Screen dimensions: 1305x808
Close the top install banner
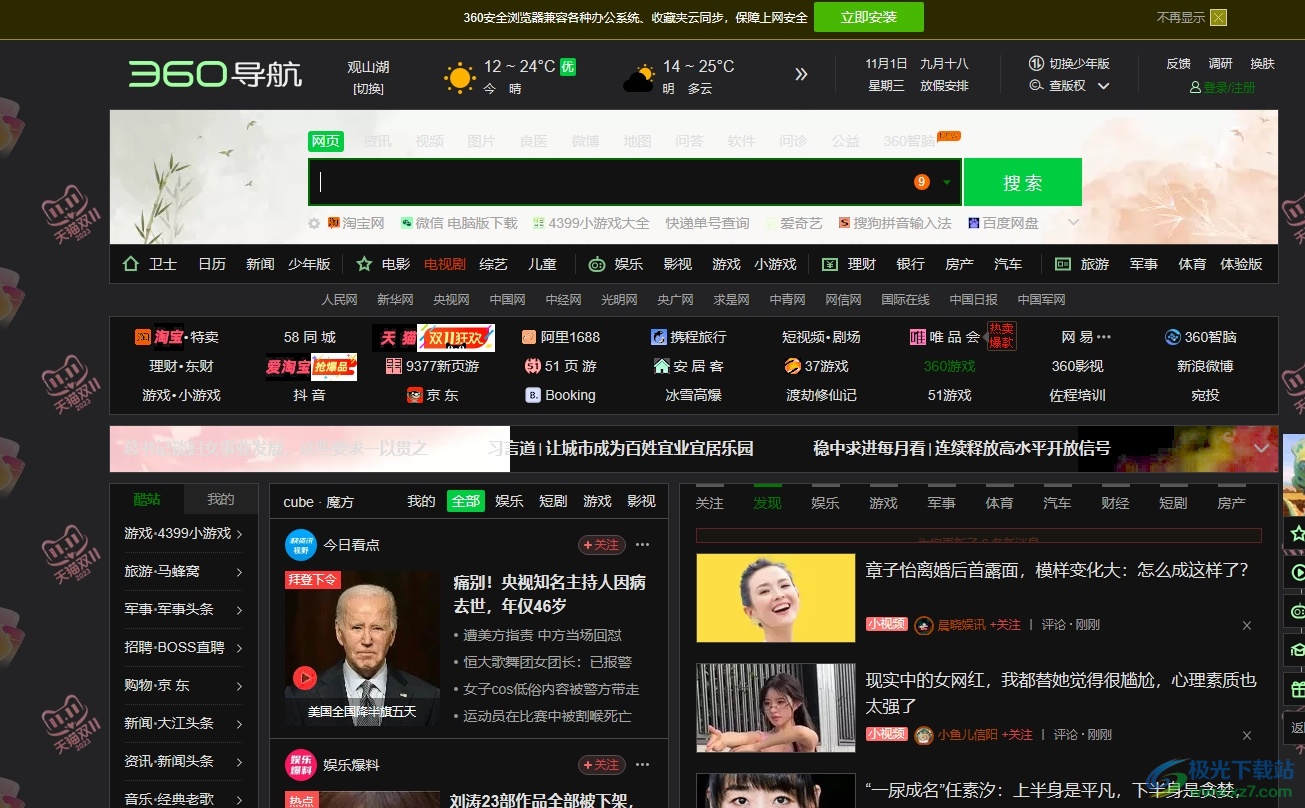(x=1218, y=17)
